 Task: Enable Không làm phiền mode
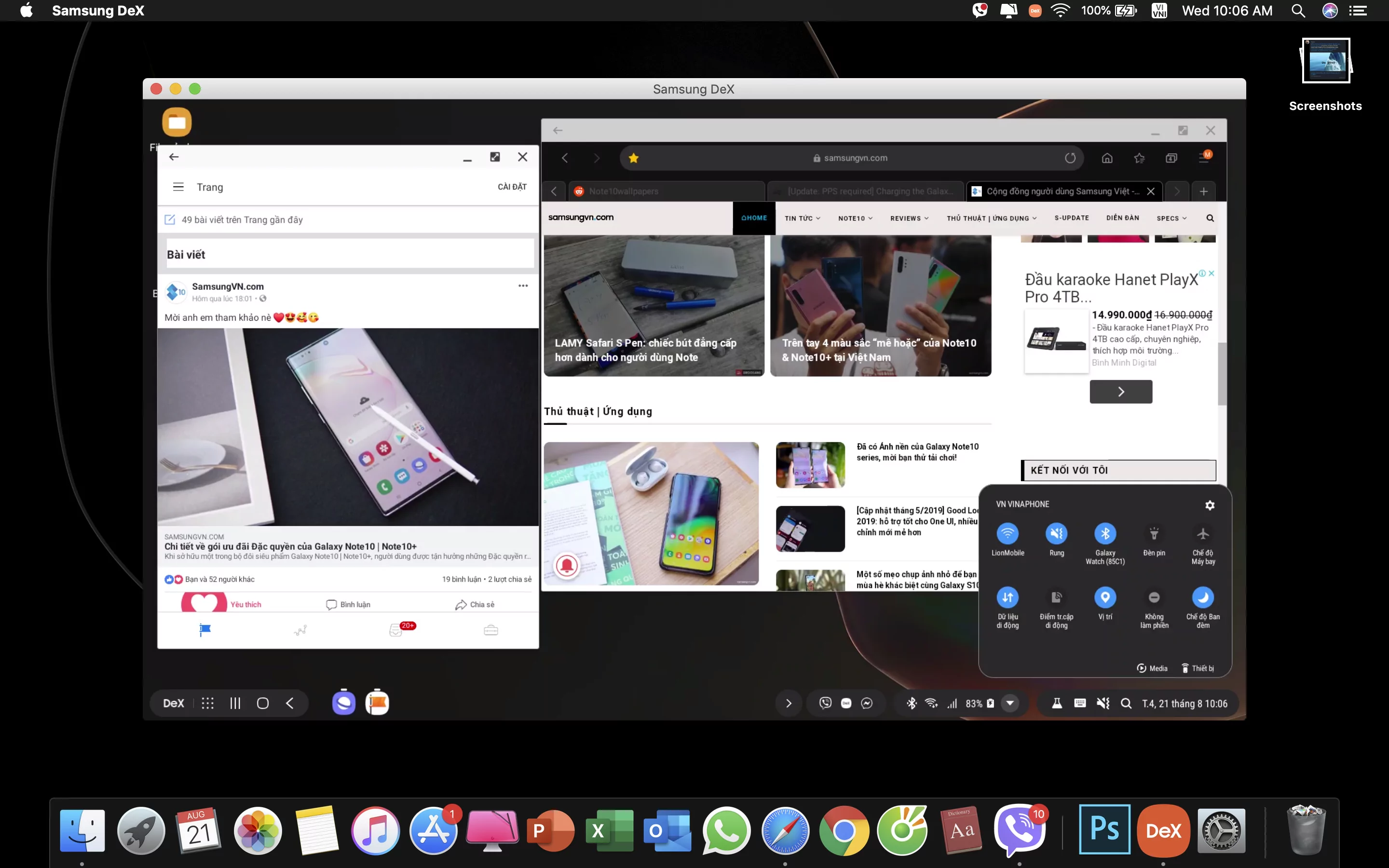(x=1154, y=597)
